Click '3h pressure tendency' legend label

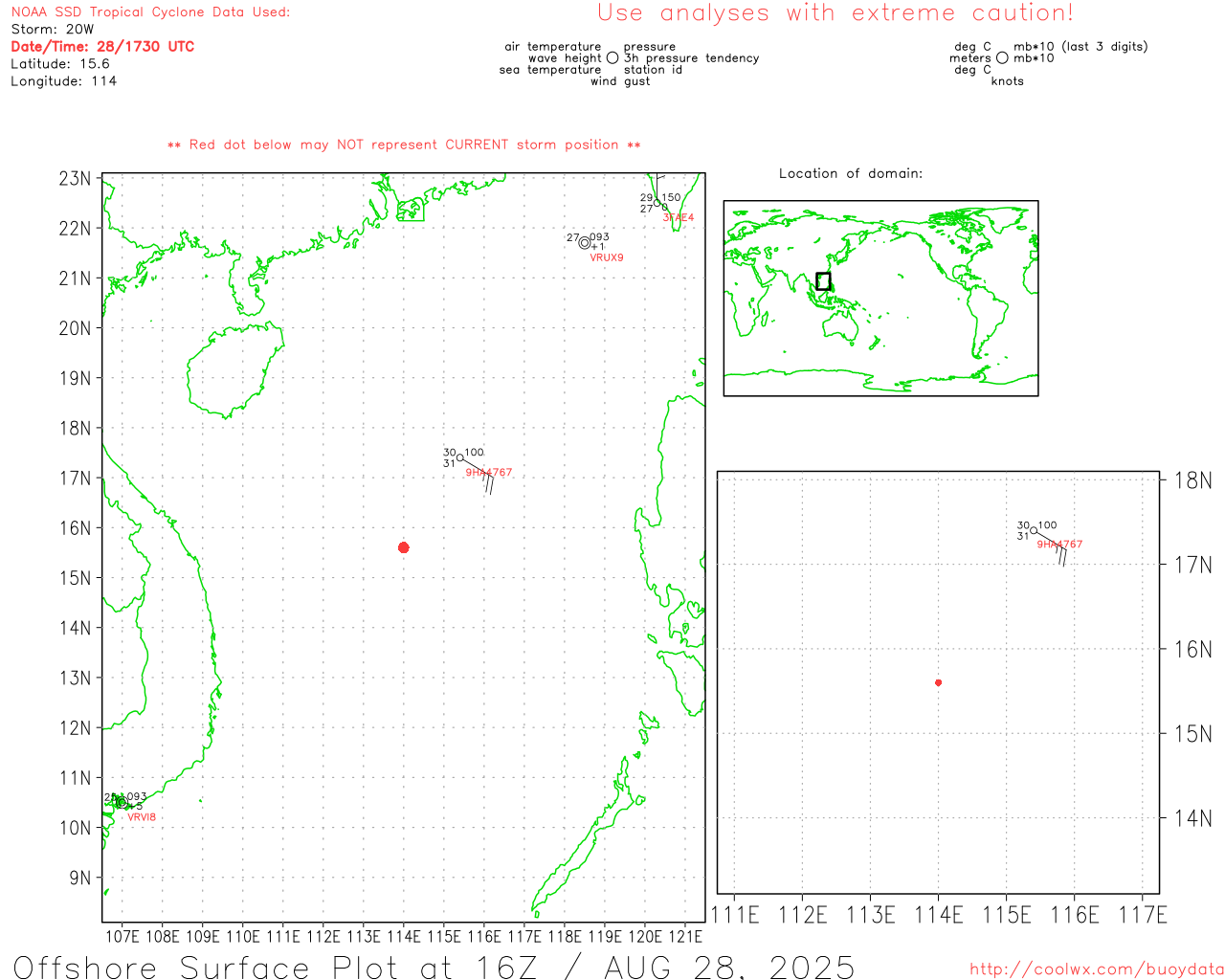691,58
